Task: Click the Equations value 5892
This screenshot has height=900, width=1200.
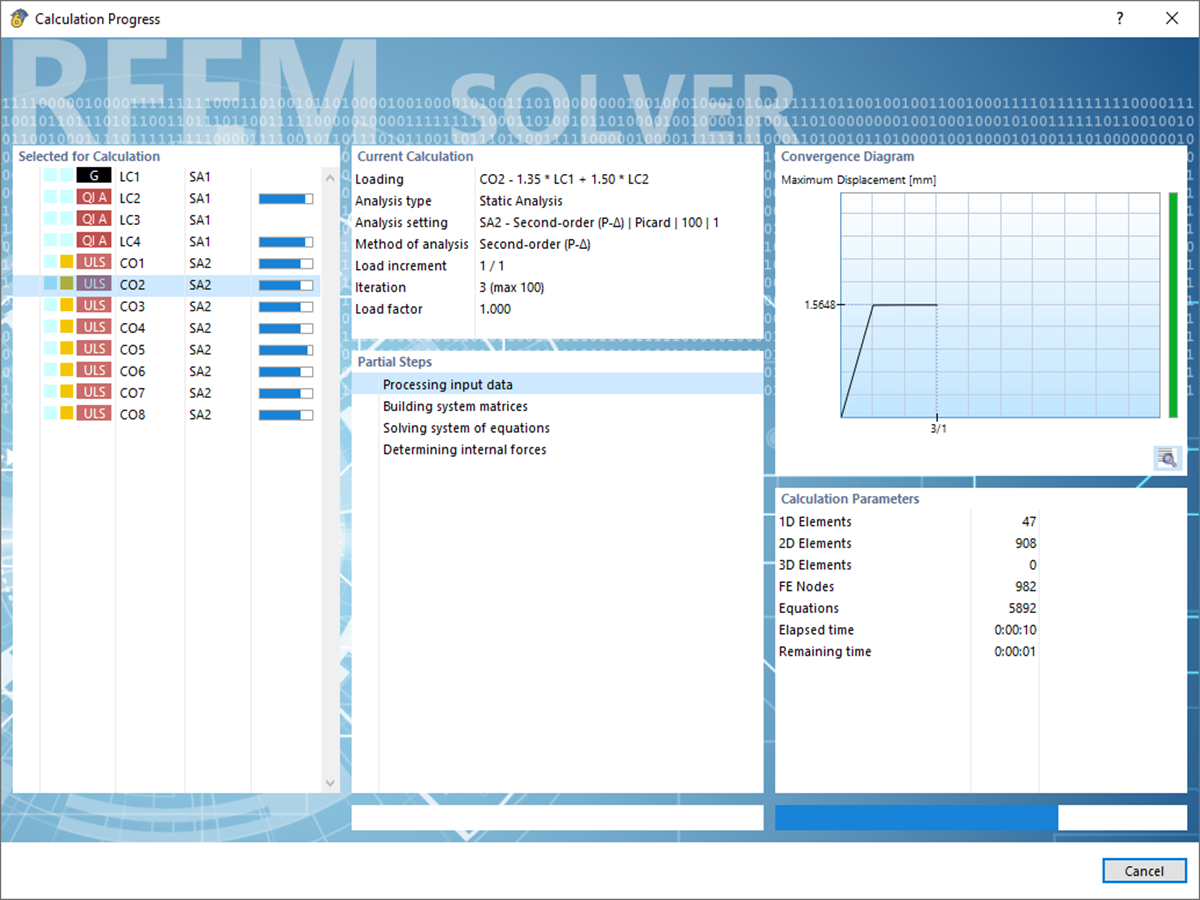Action: (1022, 608)
